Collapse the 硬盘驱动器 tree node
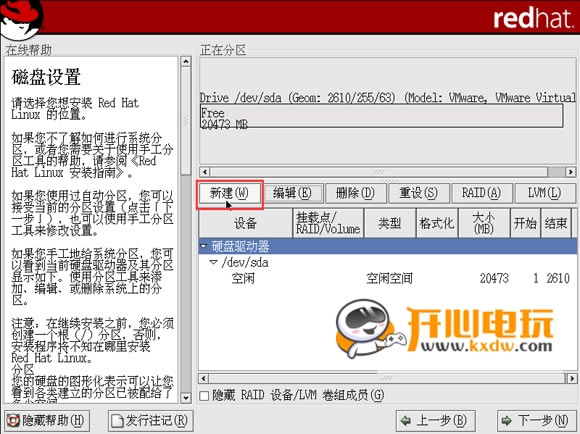The image size is (580, 434). (203, 246)
